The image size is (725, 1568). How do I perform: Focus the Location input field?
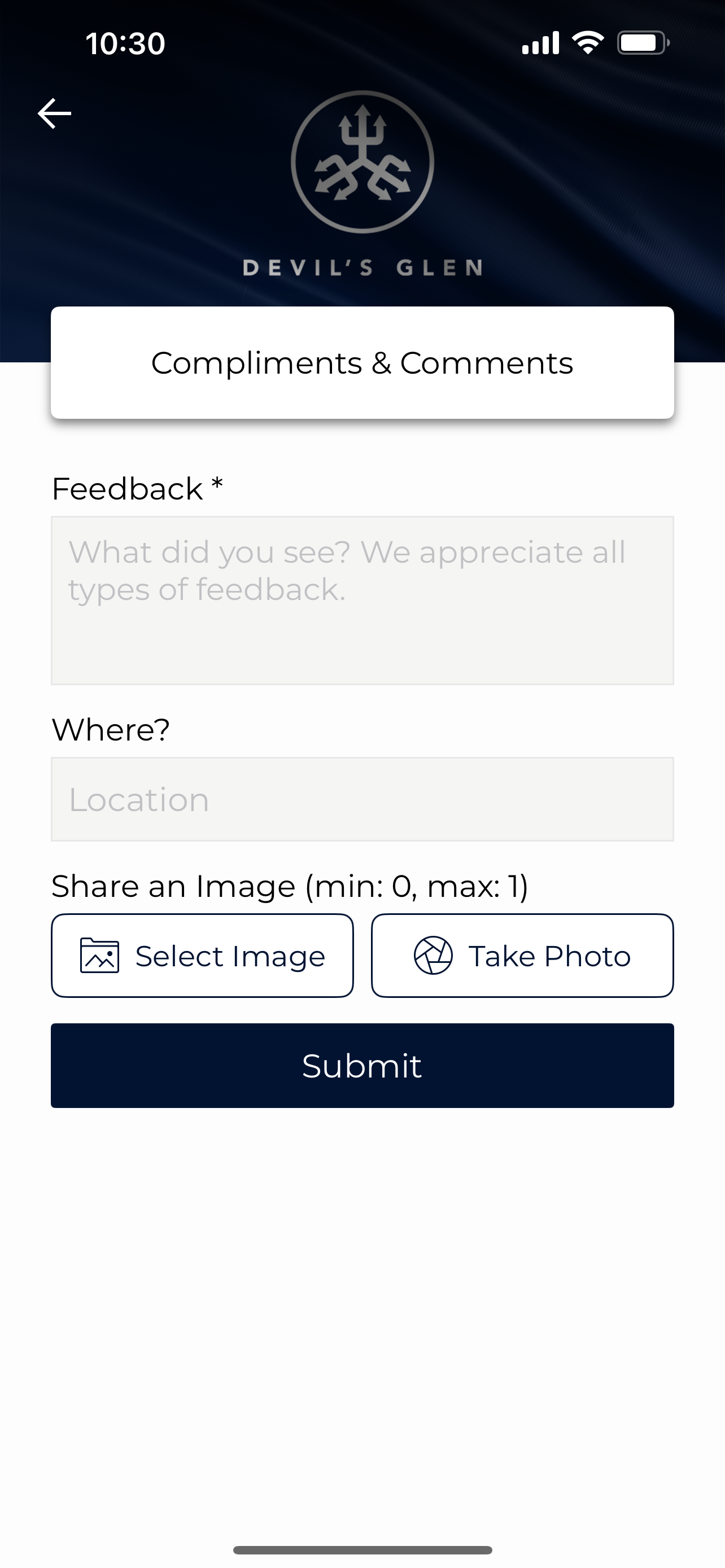tap(362, 799)
